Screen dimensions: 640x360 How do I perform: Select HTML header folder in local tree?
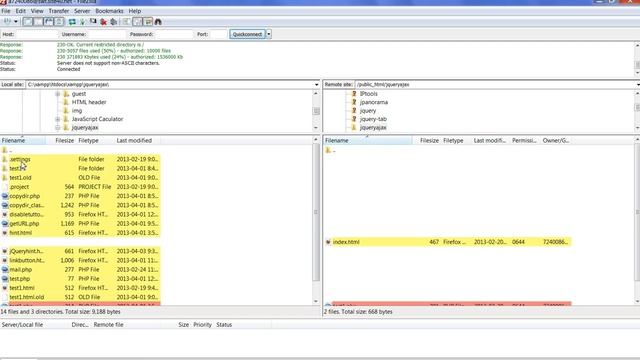point(89,102)
